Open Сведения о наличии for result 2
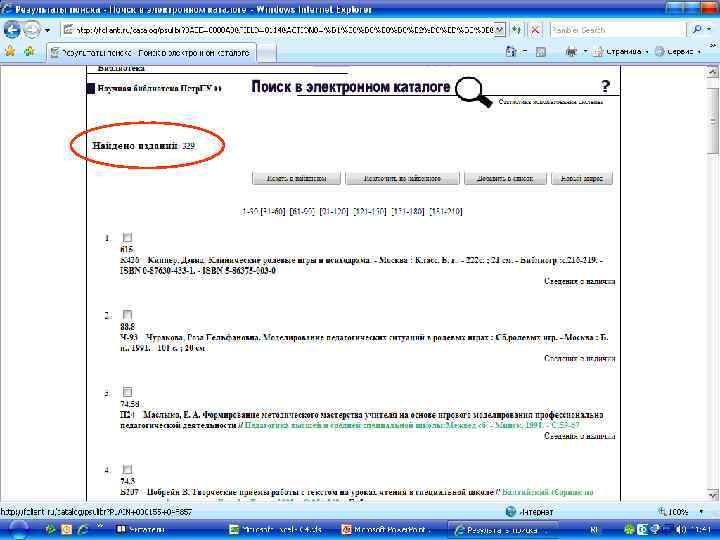Viewport: 720px width, 540px height. point(579,358)
